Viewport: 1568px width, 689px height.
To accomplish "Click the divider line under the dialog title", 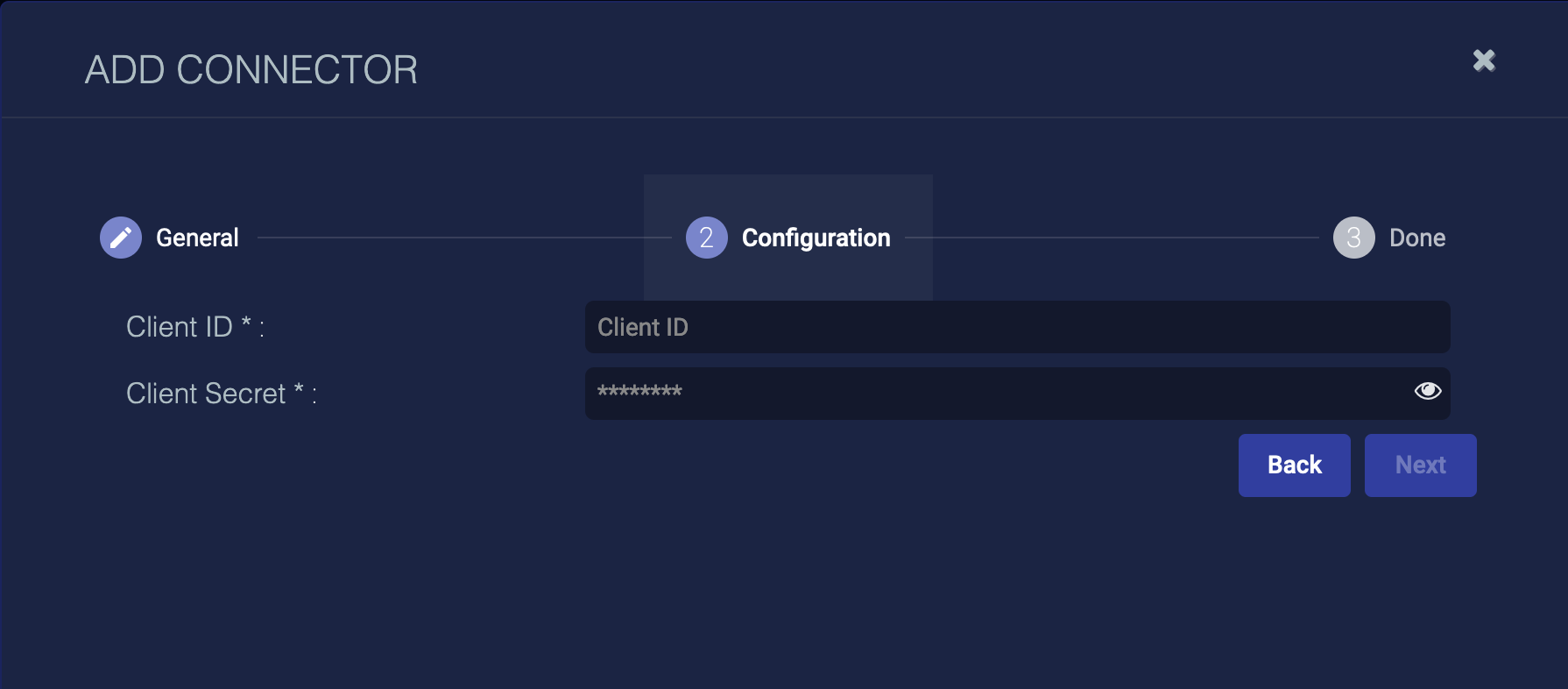I will click(x=784, y=117).
